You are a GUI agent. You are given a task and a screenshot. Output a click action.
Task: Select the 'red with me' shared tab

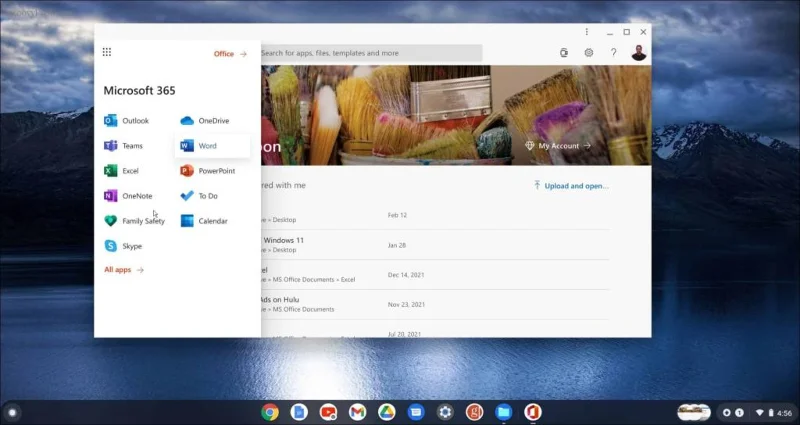tap(283, 185)
